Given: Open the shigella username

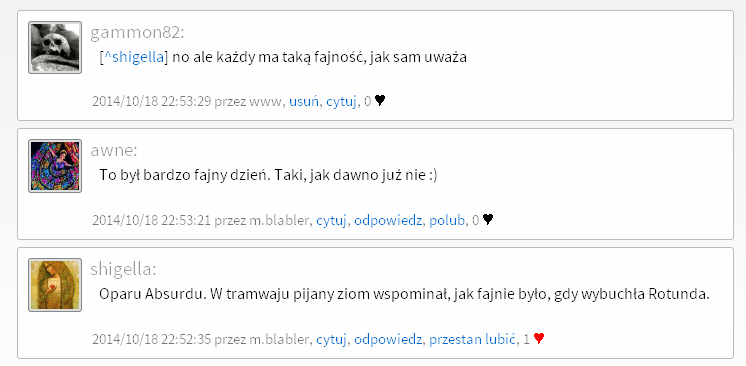Looking at the screenshot, I should click(123, 270).
